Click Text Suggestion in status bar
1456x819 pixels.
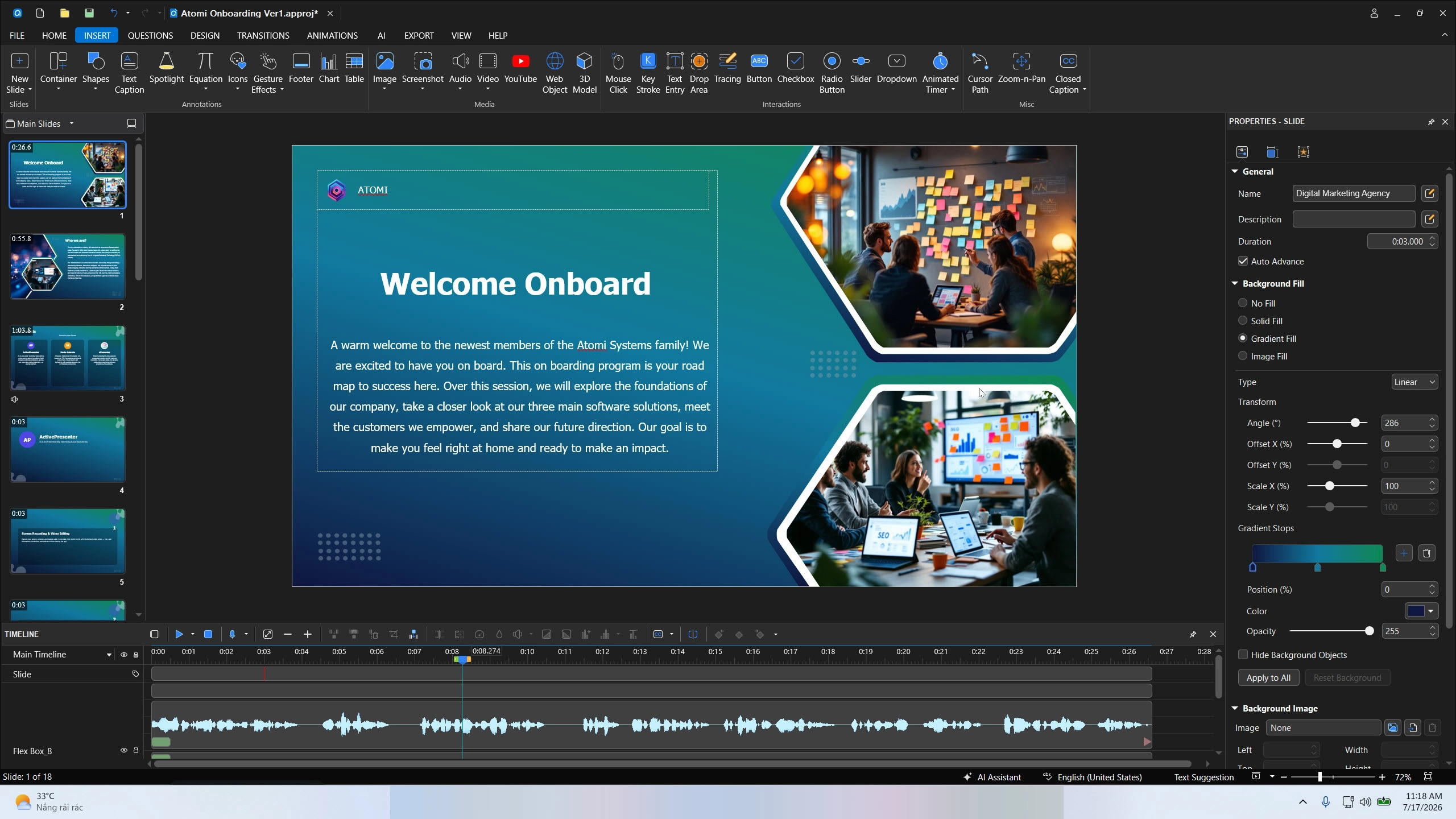[x=1204, y=777]
